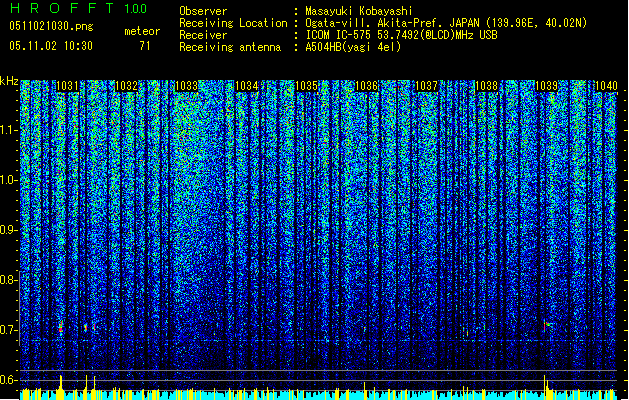Click the 0.9 kHz axis tick label

(8, 230)
